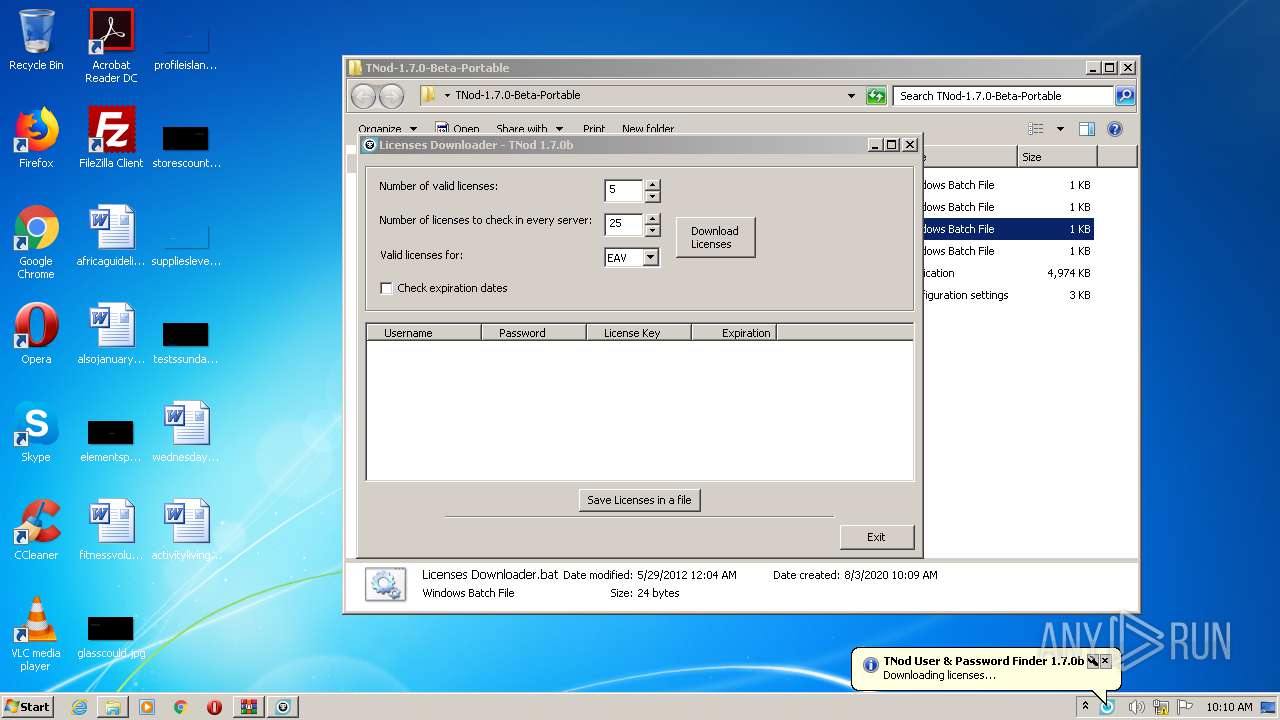1280x720 pixels.
Task: Click the Action Center flag tray icon
Action: pyautogui.click(x=1184, y=707)
